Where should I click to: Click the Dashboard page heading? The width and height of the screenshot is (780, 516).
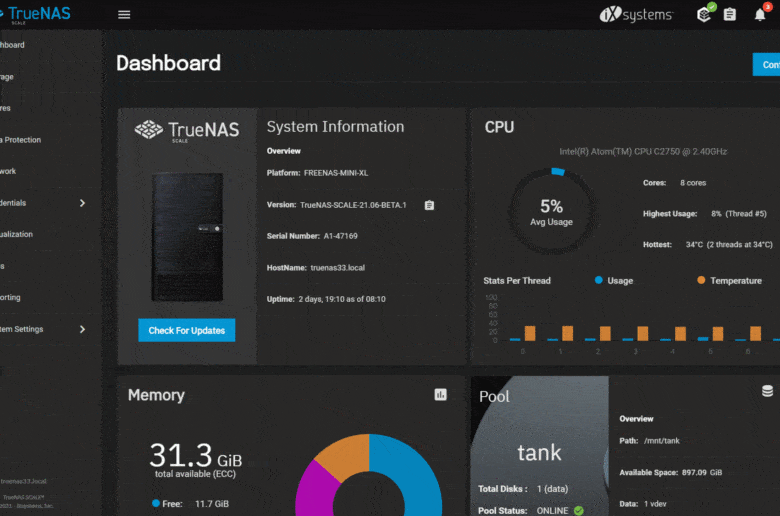click(x=168, y=63)
